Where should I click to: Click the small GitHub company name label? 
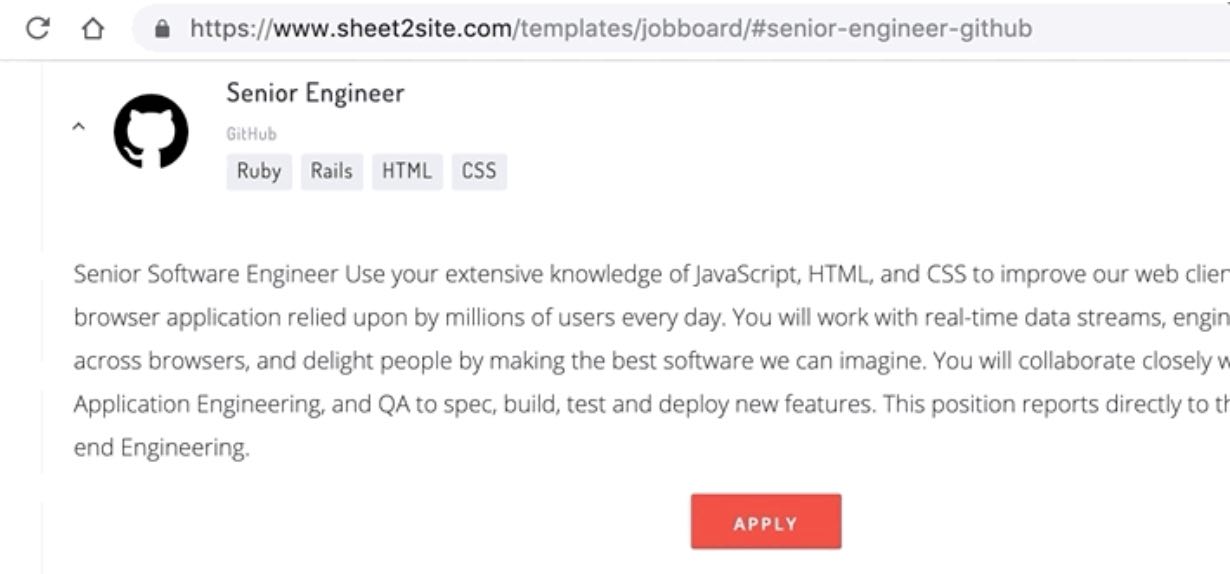(x=251, y=134)
